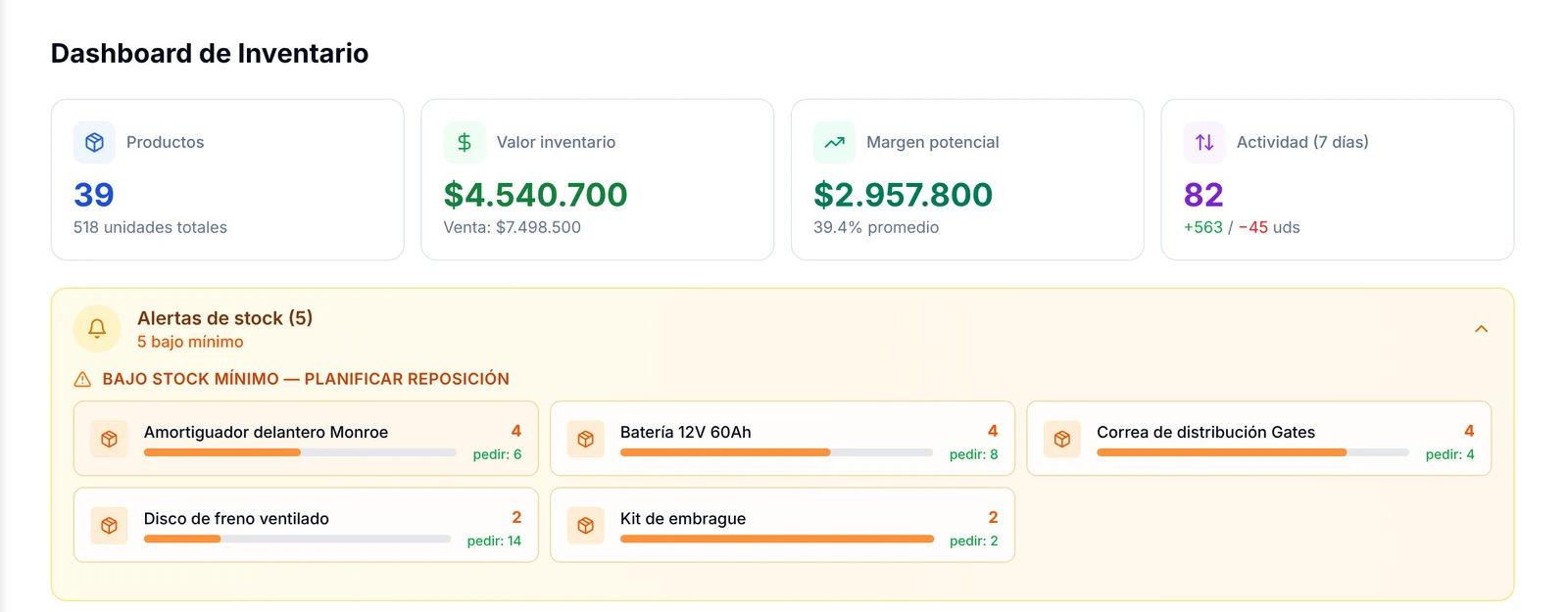Click the '5 bajo mínimo' subtitle
This screenshot has width=1568, height=612.
(x=190, y=342)
